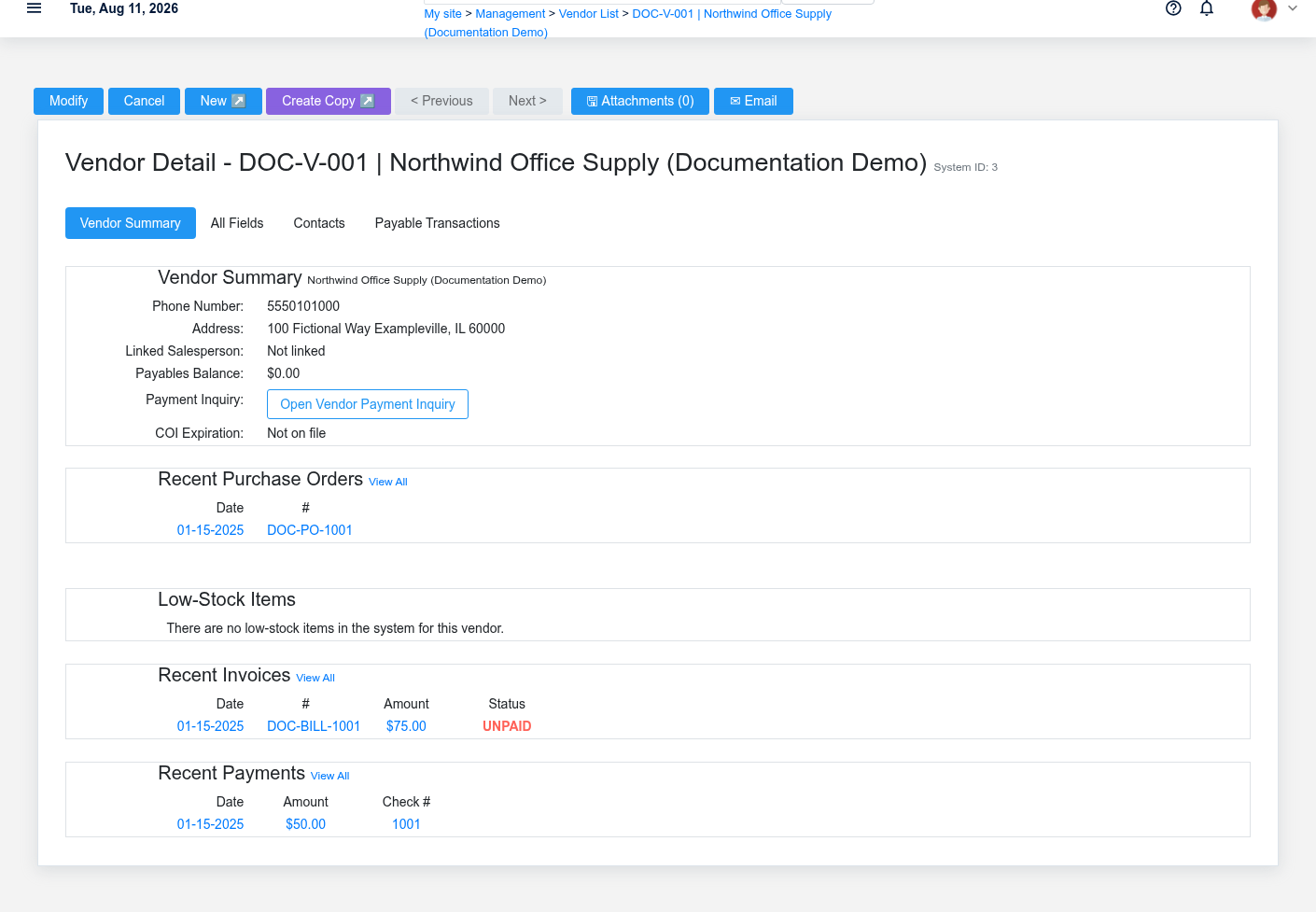The width and height of the screenshot is (1316, 912).
Task: Click the Modify button
Action: point(68,101)
